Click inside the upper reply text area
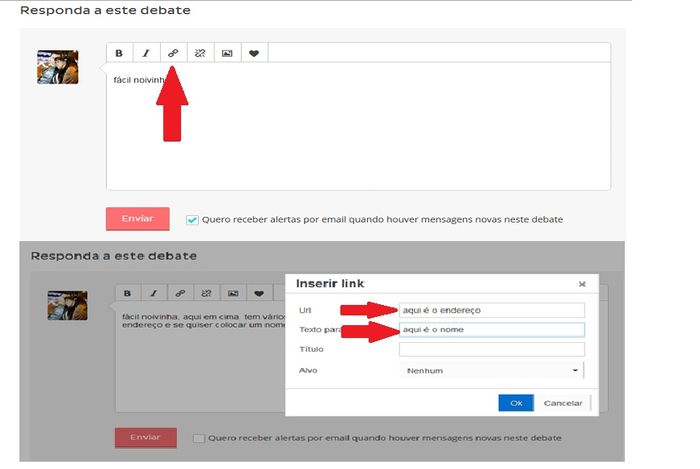 [x=358, y=126]
